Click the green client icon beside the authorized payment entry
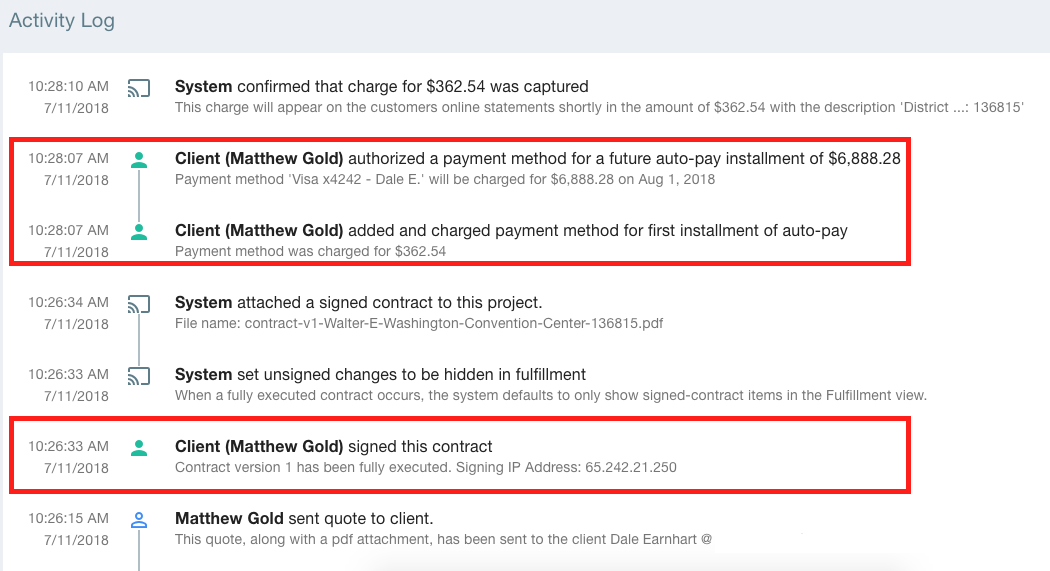 (x=139, y=160)
